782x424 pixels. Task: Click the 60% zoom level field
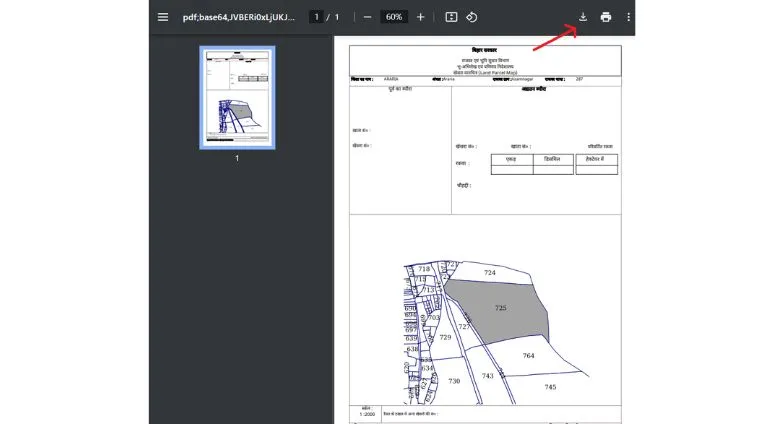point(394,17)
